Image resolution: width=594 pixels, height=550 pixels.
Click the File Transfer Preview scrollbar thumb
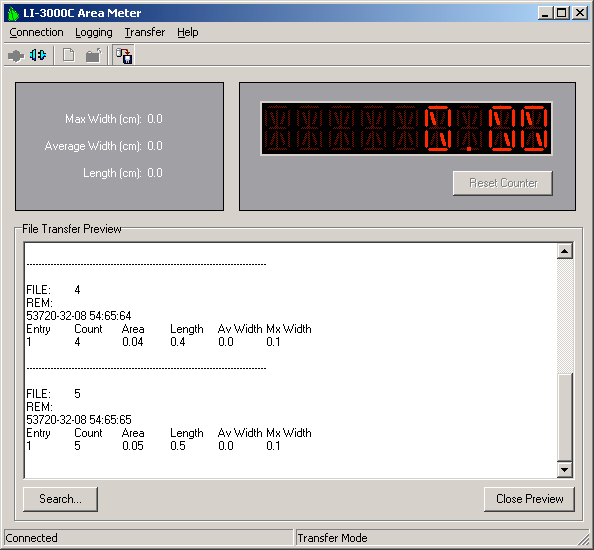pos(564,417)
